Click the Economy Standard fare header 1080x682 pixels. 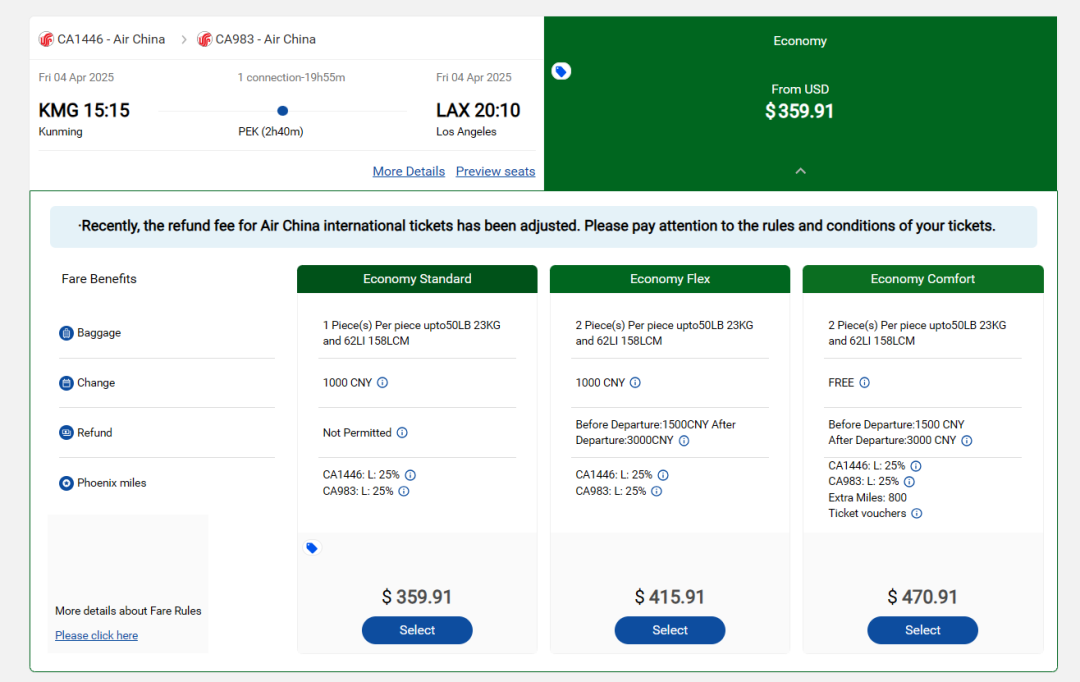point(417,279)
